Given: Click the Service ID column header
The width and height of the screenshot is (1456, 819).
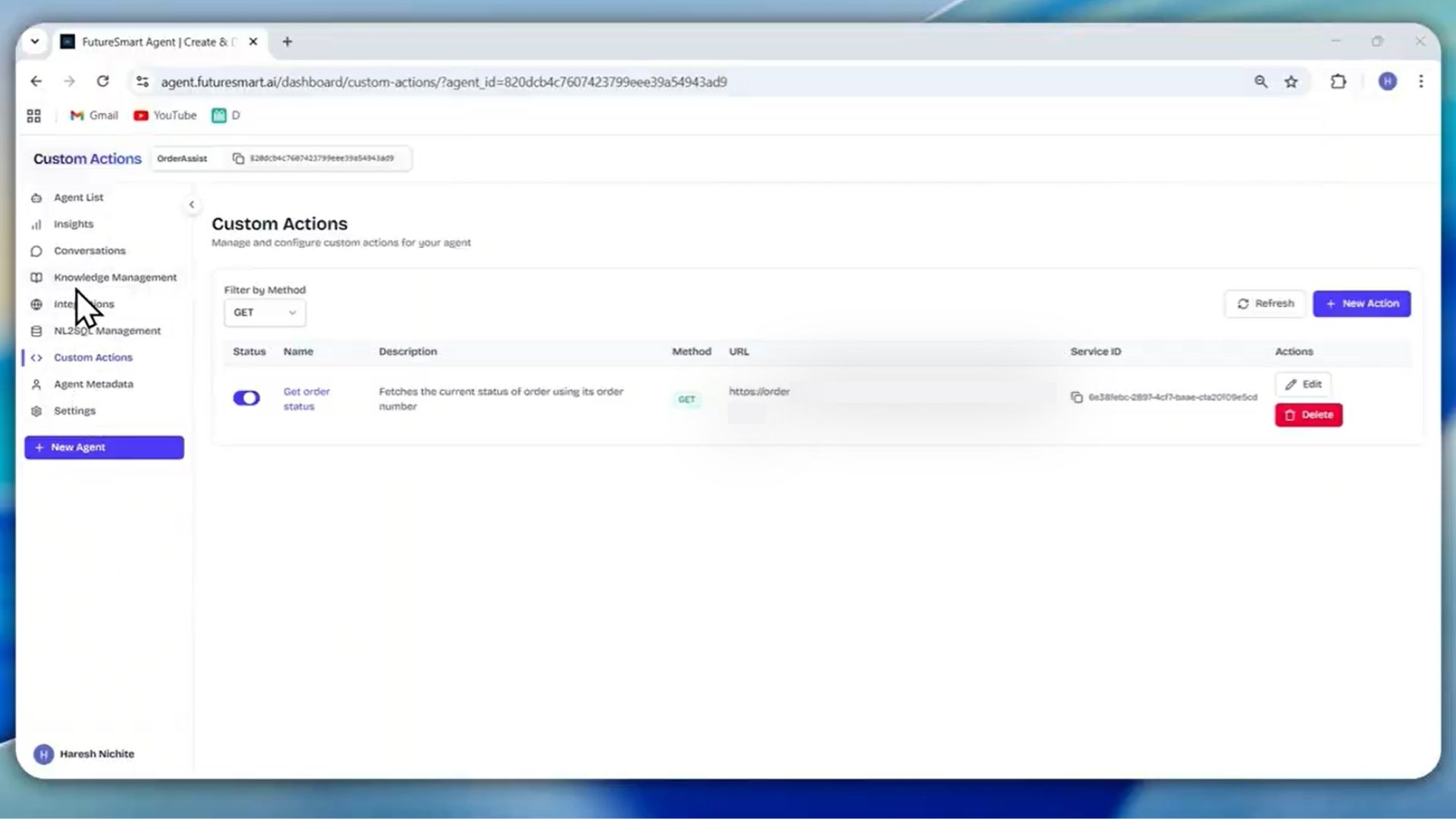Looking at the screenshot, I should pos(1095,351).
